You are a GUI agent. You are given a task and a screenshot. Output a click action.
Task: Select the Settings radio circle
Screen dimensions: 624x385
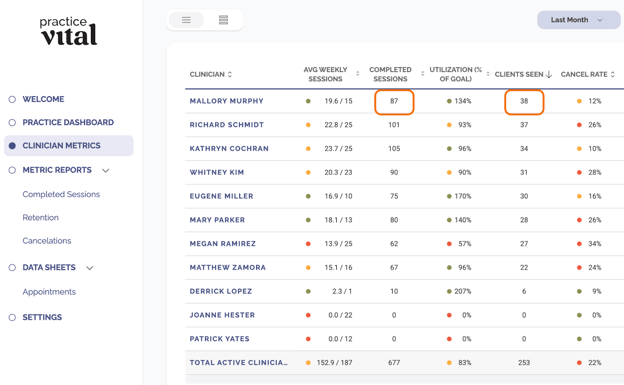[x=12, y=317]
